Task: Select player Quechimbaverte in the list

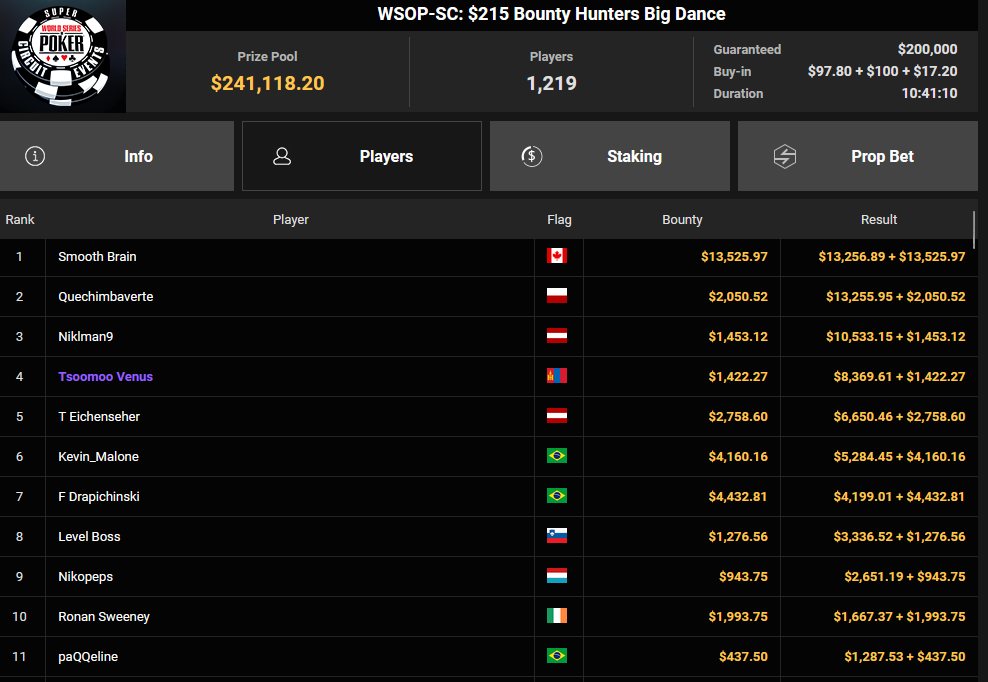Action: pos(105,297)
